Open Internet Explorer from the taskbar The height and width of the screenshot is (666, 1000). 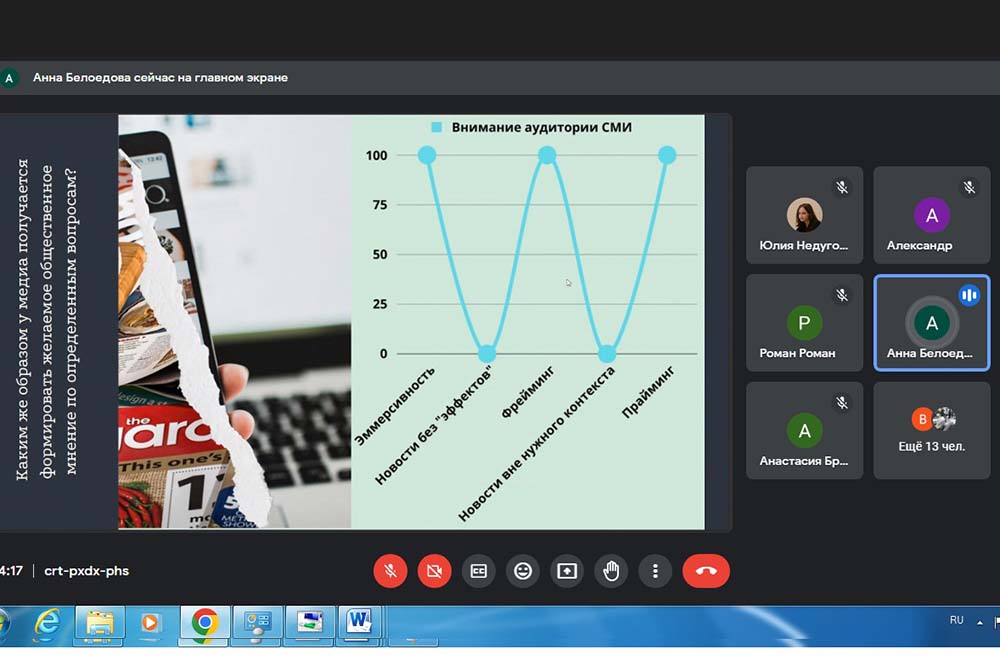(46, 624)
